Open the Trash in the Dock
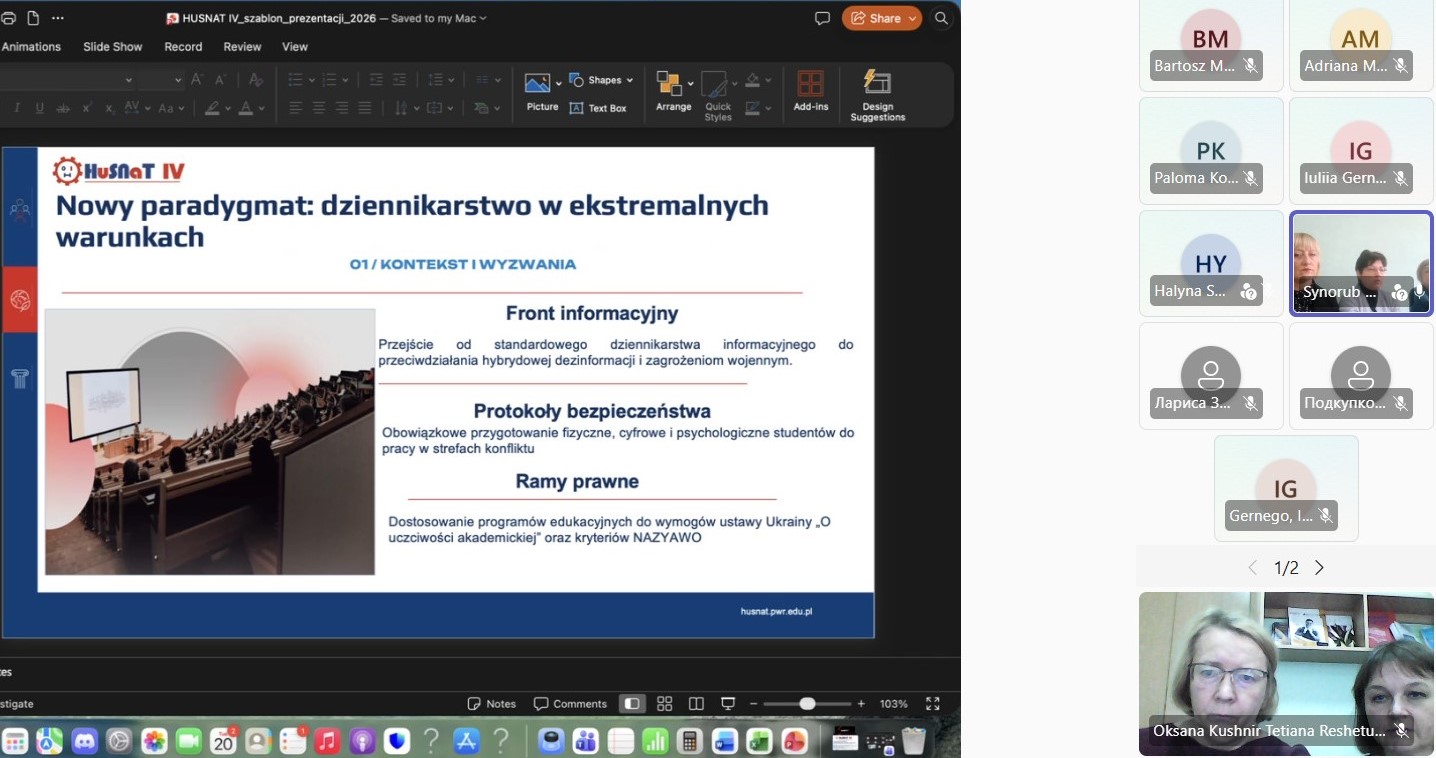The height and width of the screenshot is (758, 1436). click(914, 741)
